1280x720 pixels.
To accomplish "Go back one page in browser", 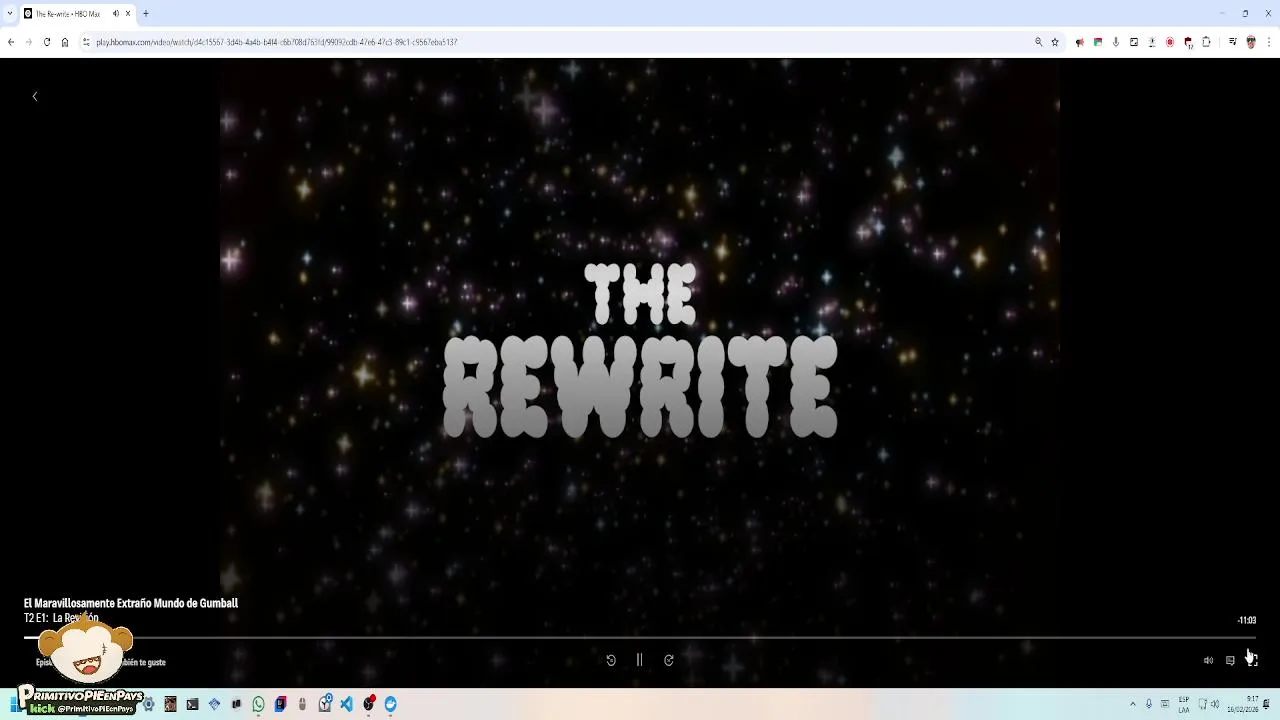I will click(x=11, y=42).
